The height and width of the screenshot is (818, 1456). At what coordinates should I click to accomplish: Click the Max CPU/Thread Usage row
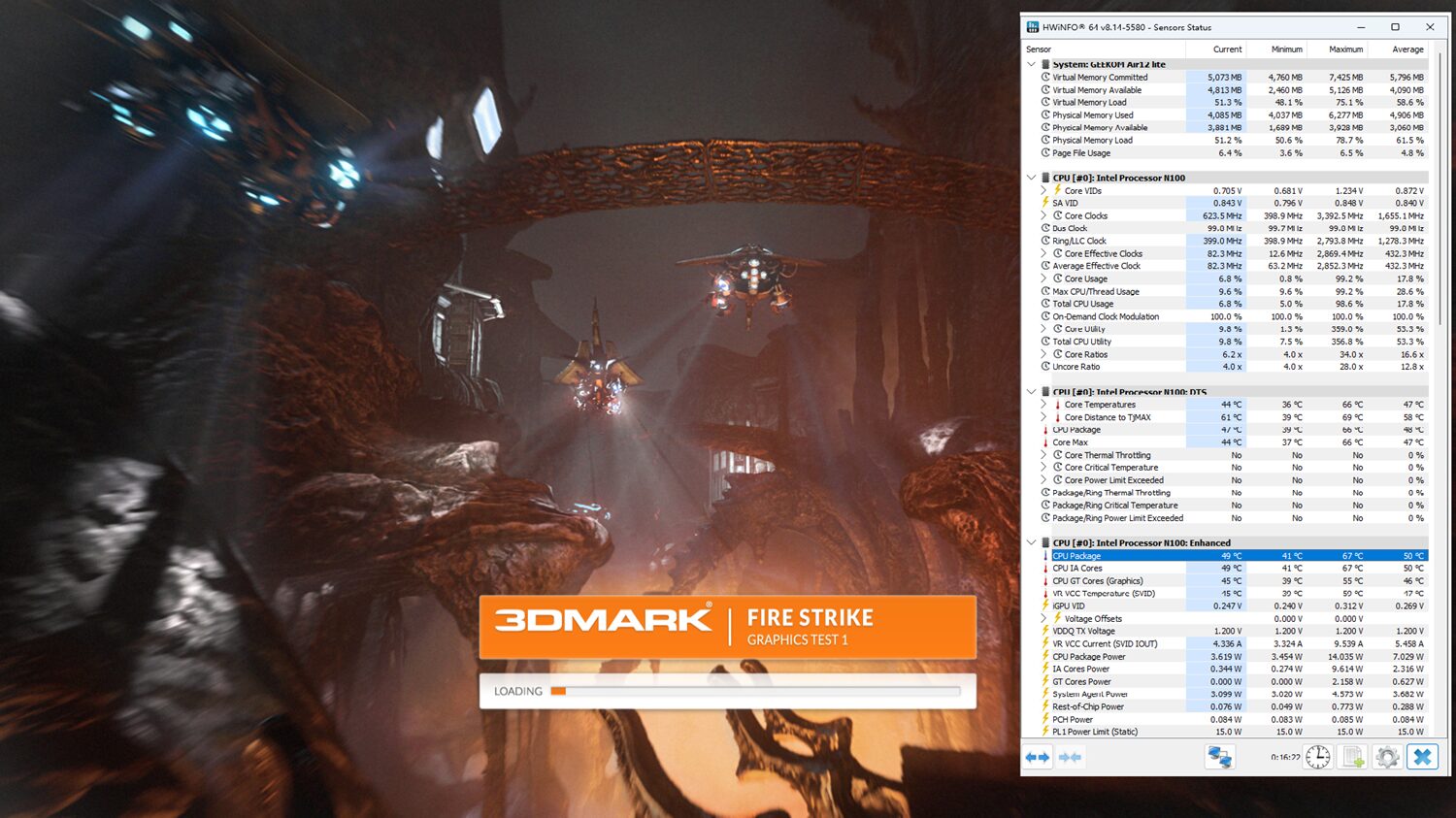(1233, 291)
